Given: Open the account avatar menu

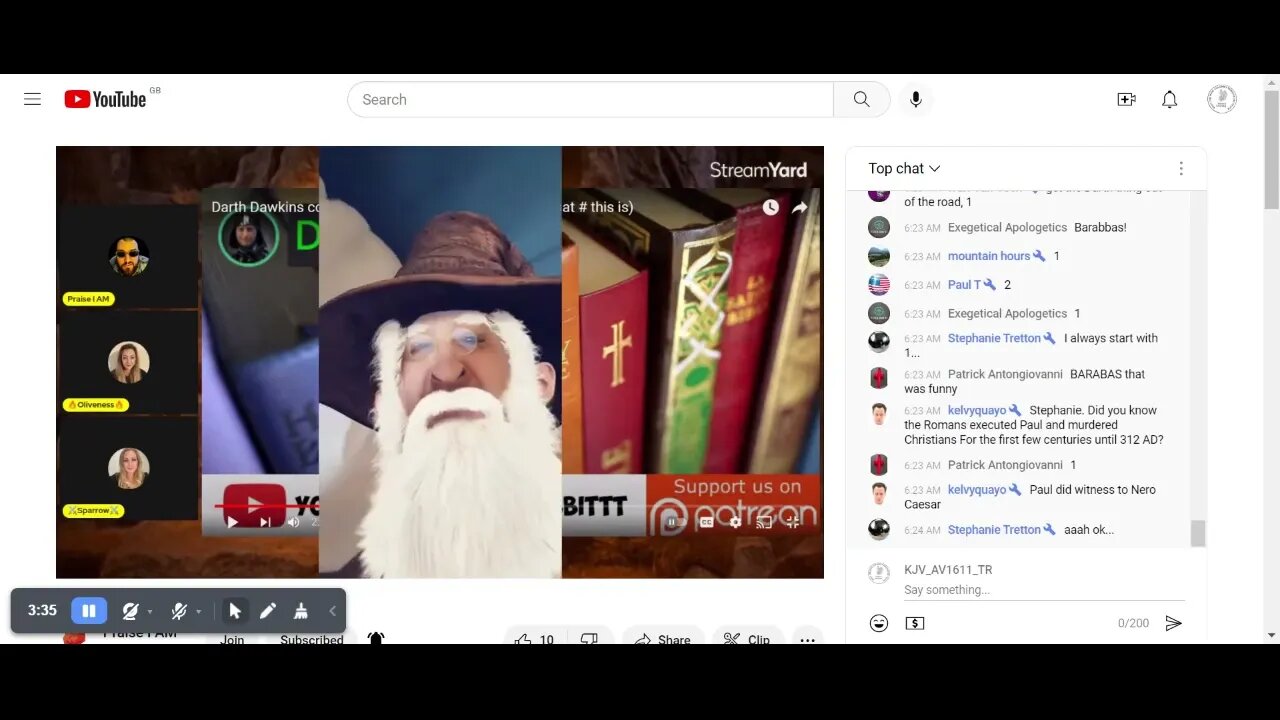Looking at the screenshot, I should (x=1221, y=99).
